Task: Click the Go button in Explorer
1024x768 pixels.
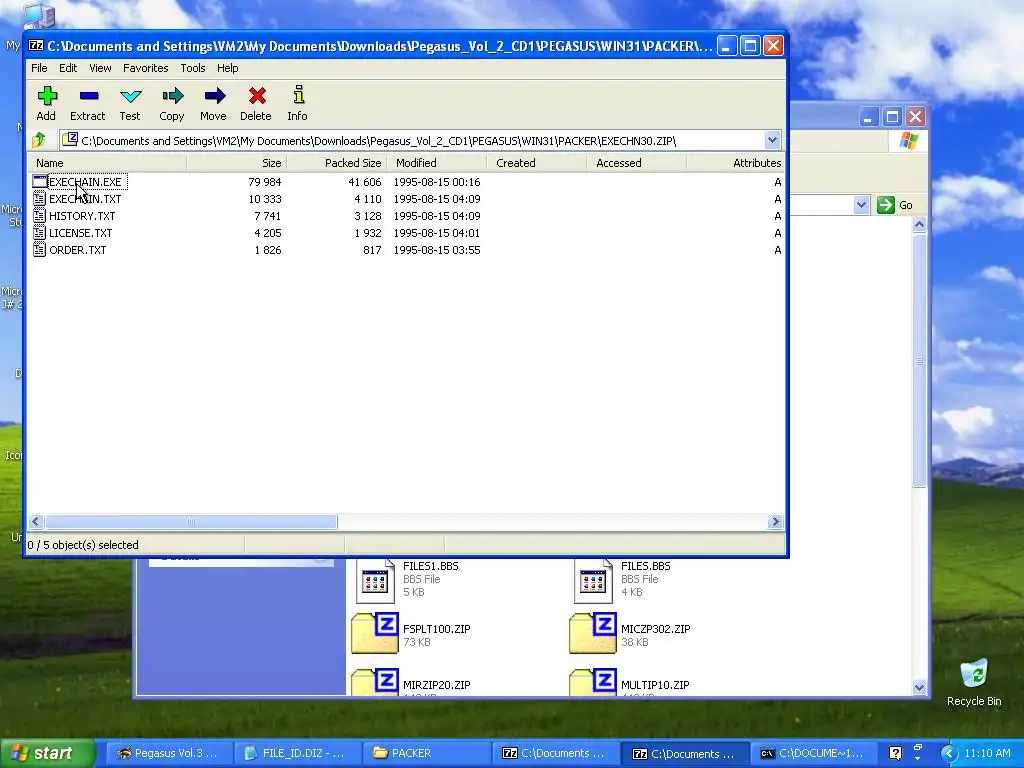Action: pos(895,205)
